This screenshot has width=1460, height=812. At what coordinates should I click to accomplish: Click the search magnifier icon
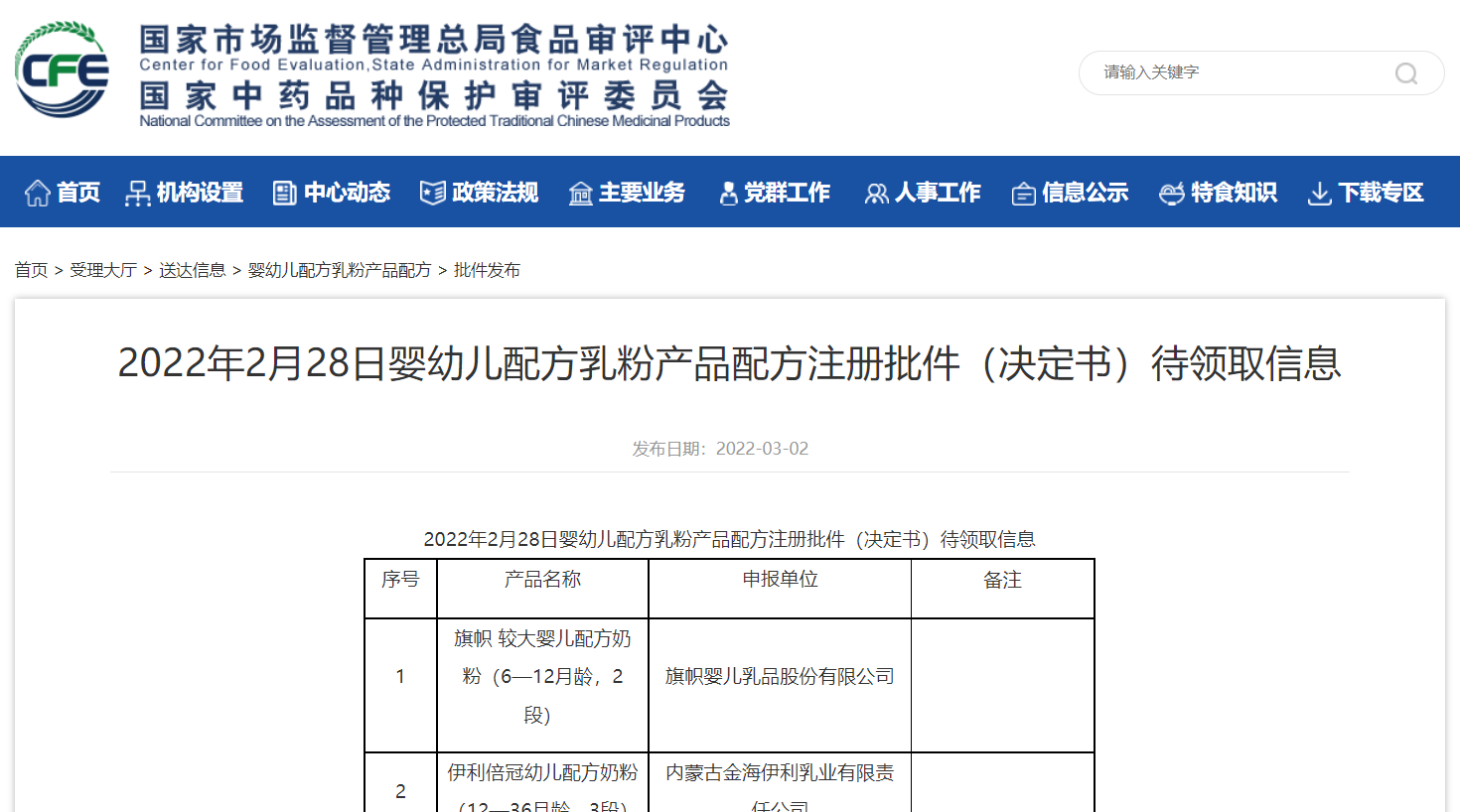pos(1406,73)
